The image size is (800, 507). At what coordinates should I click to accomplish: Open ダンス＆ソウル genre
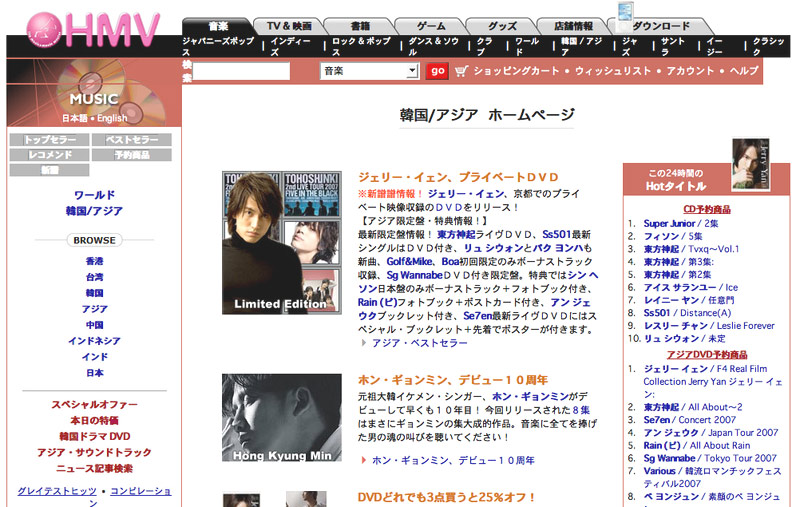pyautogui.click(x=433, y=46)
